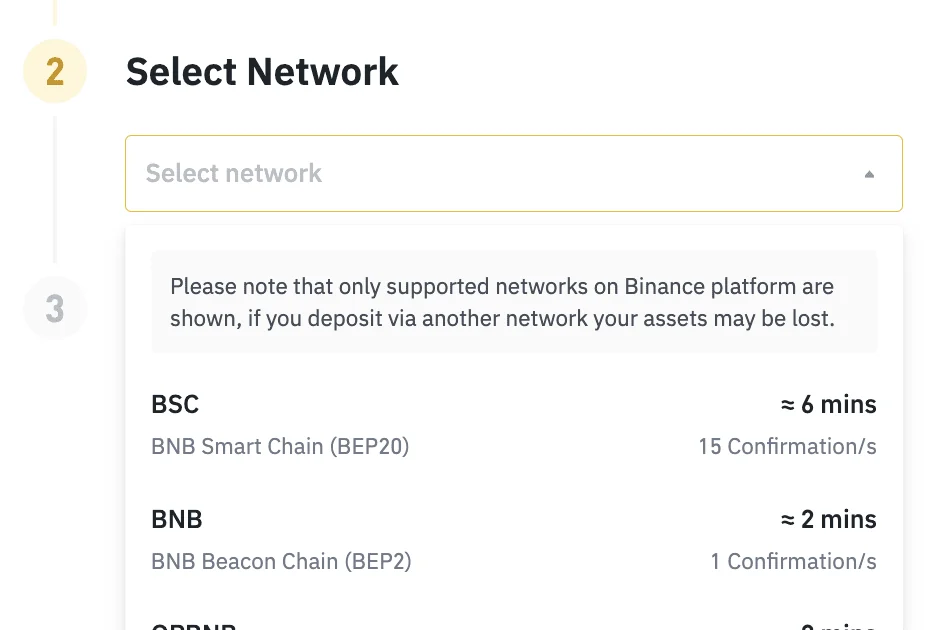Click the 15 Confirmation/s label
This screenshot has height=630, width=930.
pyautogui.click(x=787, y=446)
